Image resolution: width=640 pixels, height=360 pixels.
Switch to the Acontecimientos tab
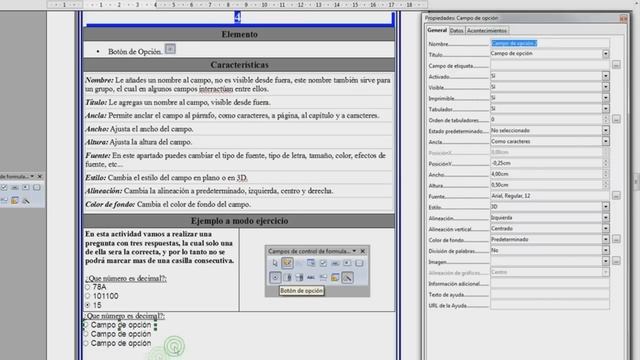point(487,31)
